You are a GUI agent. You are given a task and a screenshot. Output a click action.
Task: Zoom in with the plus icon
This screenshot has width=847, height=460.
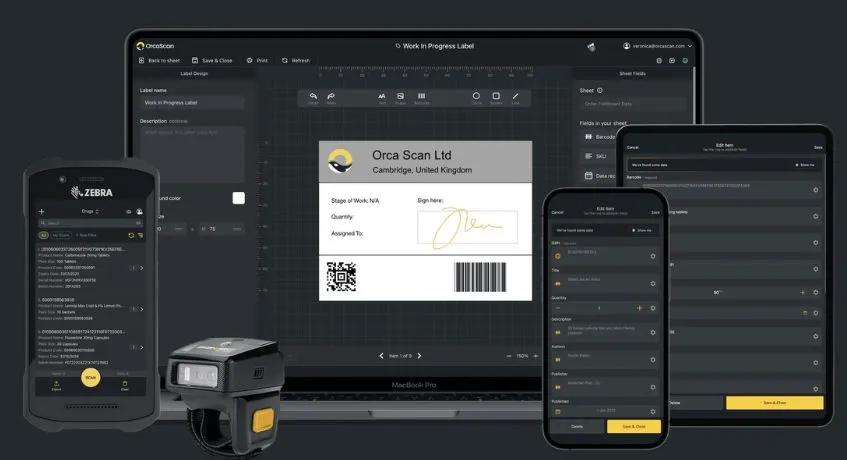tap(536, 356)
